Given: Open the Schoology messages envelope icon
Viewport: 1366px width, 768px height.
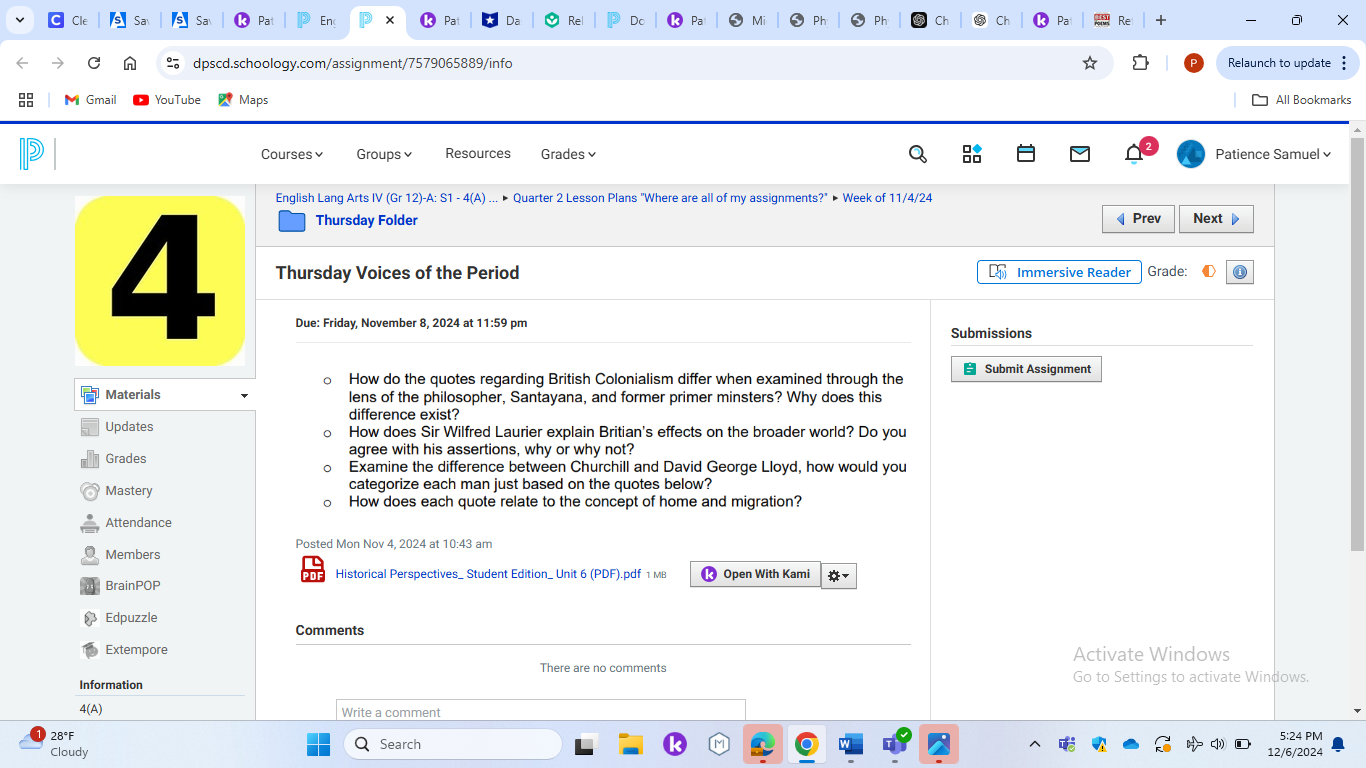Looking at the screenshot, I should pyautogui.click(x=1080, y=154).
